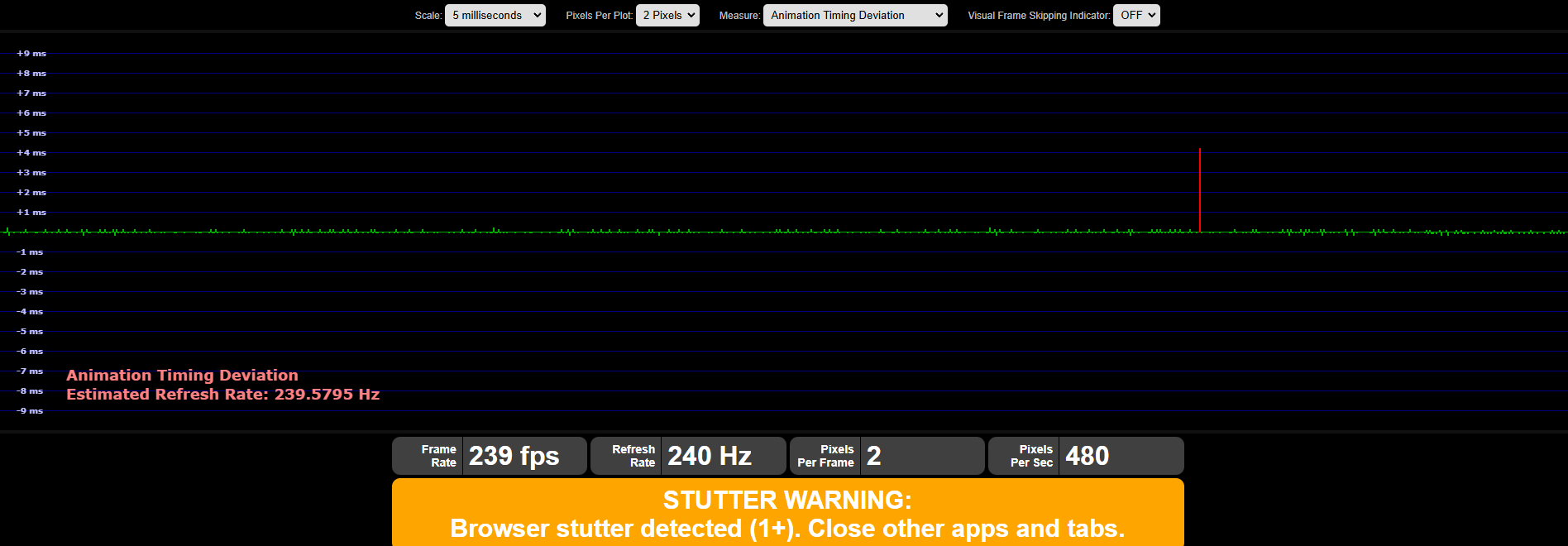Click the "Pixels Per Plot:" label

tap(599, 16)
